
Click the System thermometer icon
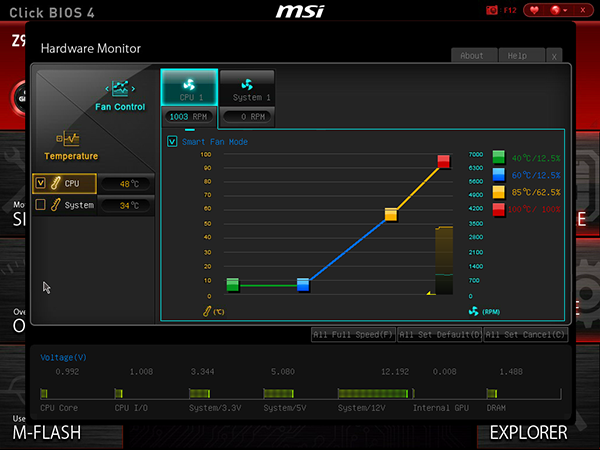pos(55,205)
